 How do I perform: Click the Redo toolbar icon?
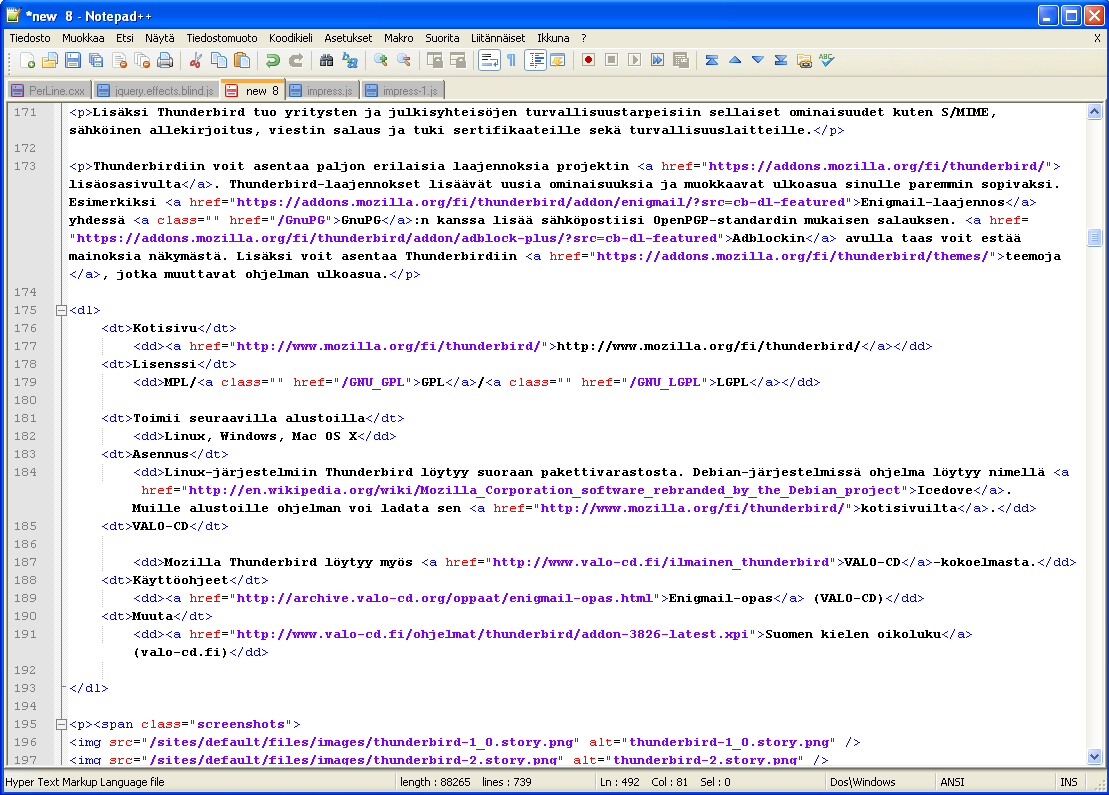(296, 61)
